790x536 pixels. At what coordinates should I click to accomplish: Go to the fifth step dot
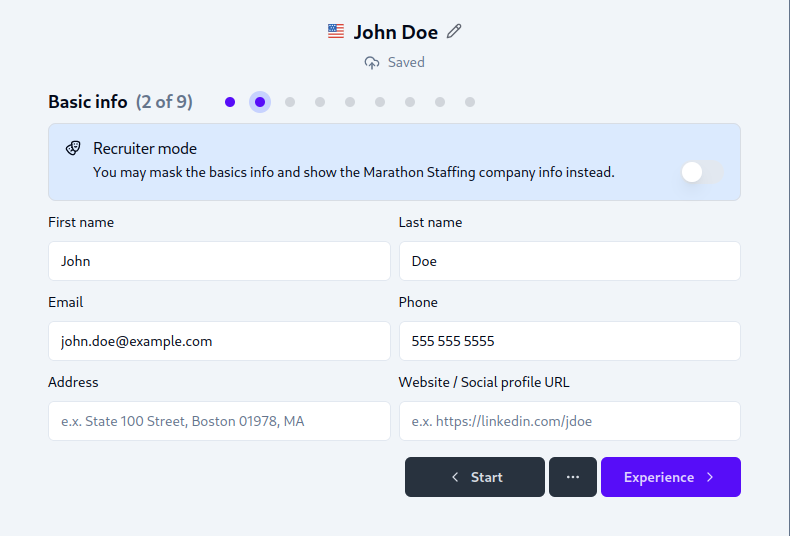point(350,102)
